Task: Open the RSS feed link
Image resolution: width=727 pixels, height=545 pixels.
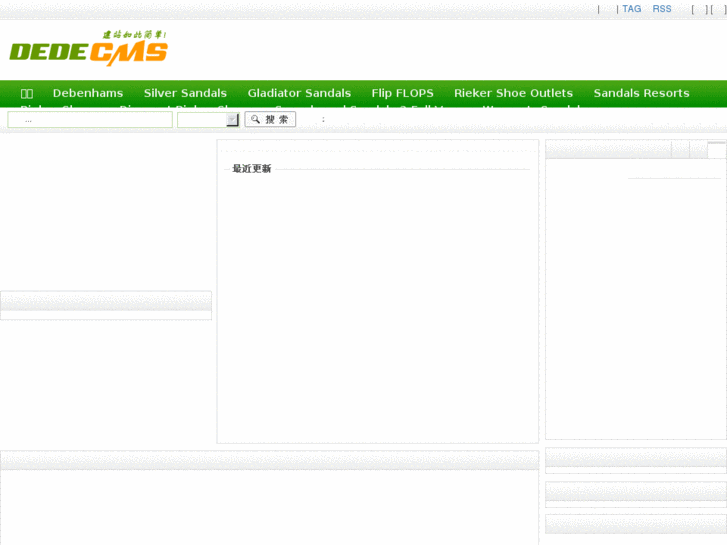Action: pyautogui.click(x=662, y=9)
